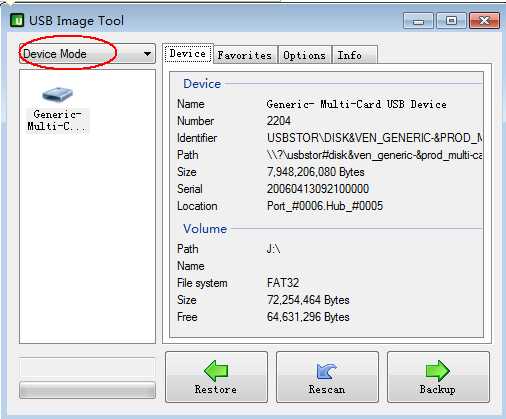Close the USB Image Tool window
This screenshot has width=506, height=419.
(484, 21)
